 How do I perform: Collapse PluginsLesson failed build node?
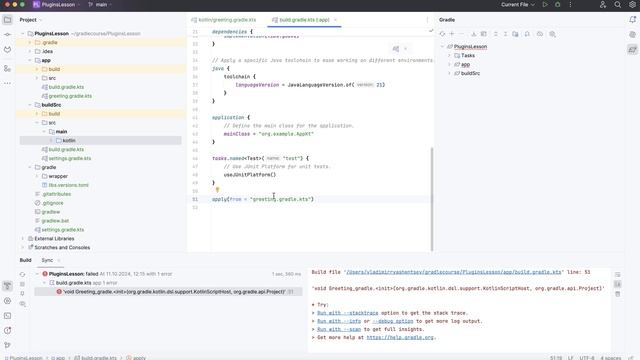37,274
